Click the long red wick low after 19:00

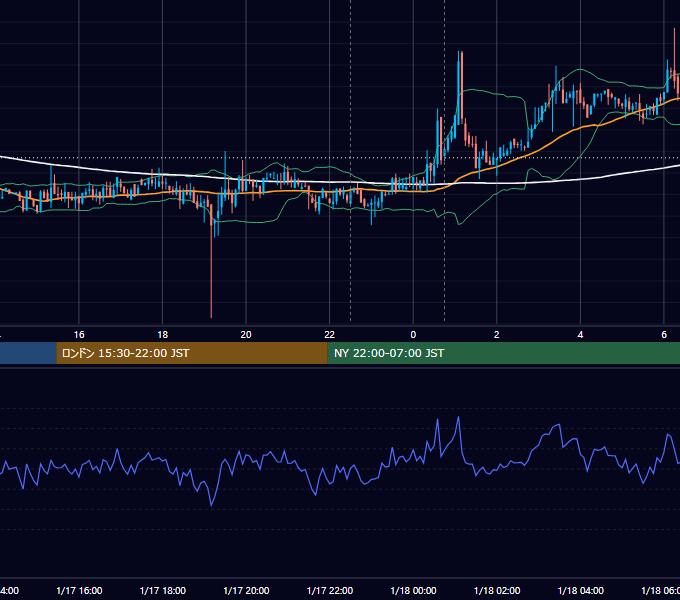coord(211,316)
